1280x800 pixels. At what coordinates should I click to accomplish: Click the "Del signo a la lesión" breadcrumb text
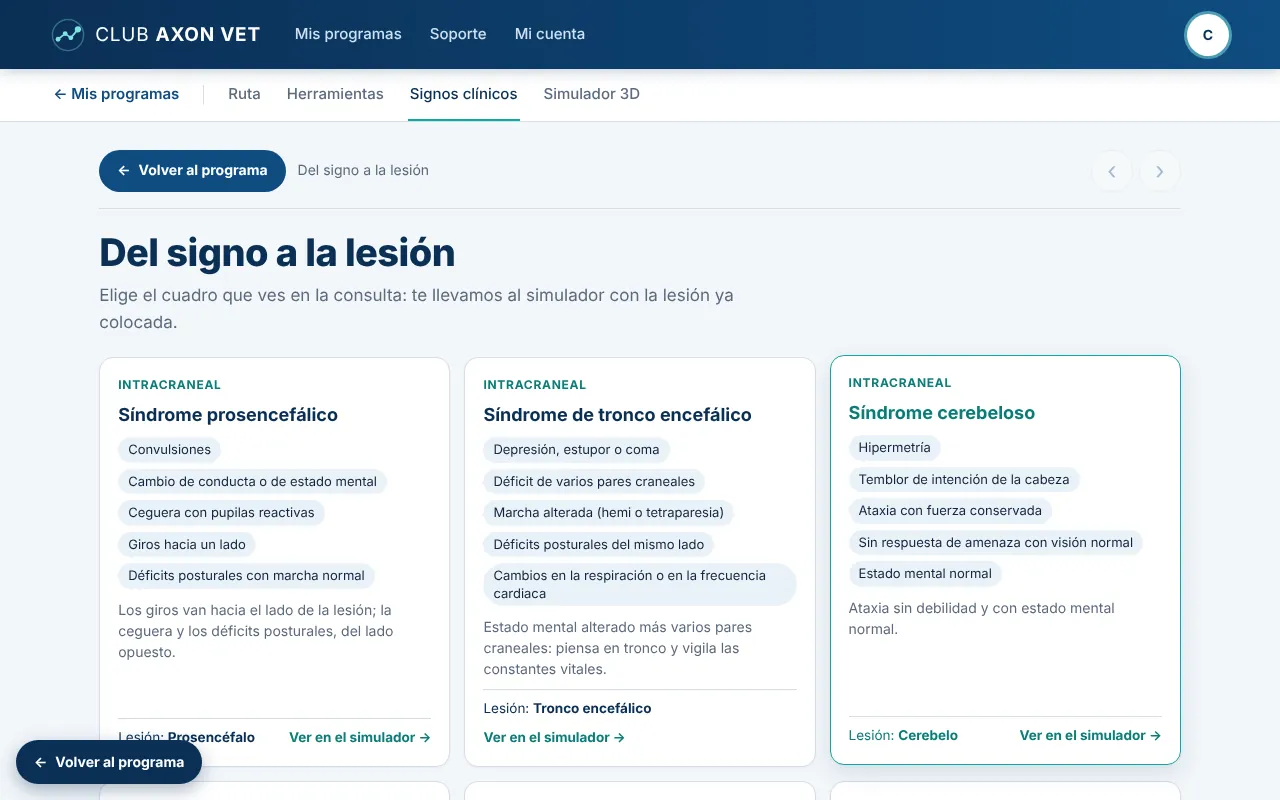[363, 171]
